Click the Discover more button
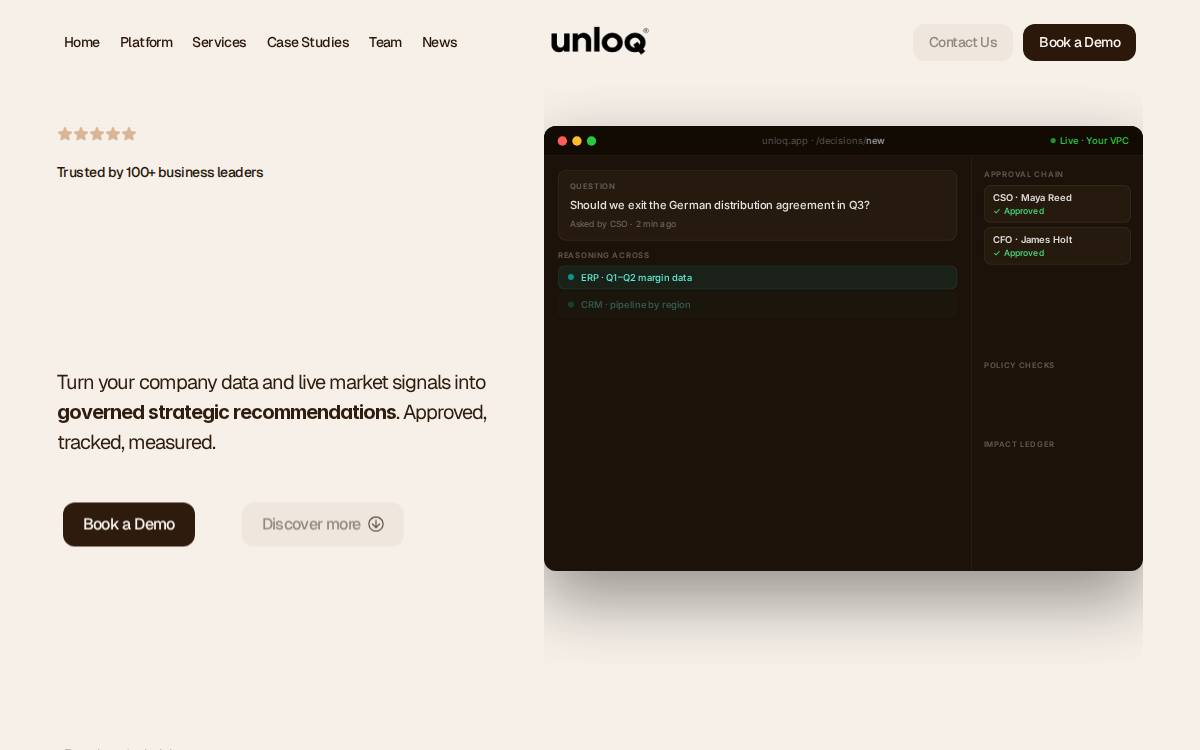1200x750 pixels. coord(323,524)
